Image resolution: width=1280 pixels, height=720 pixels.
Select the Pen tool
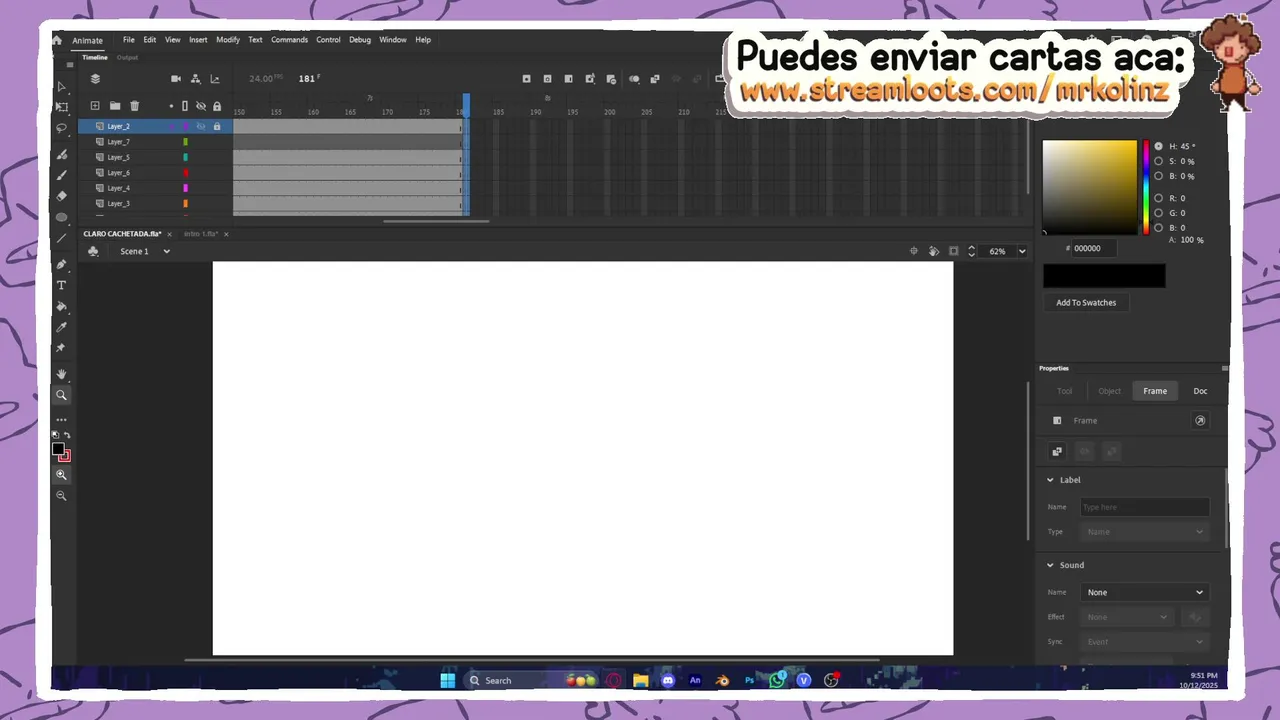tap(61, 265)
